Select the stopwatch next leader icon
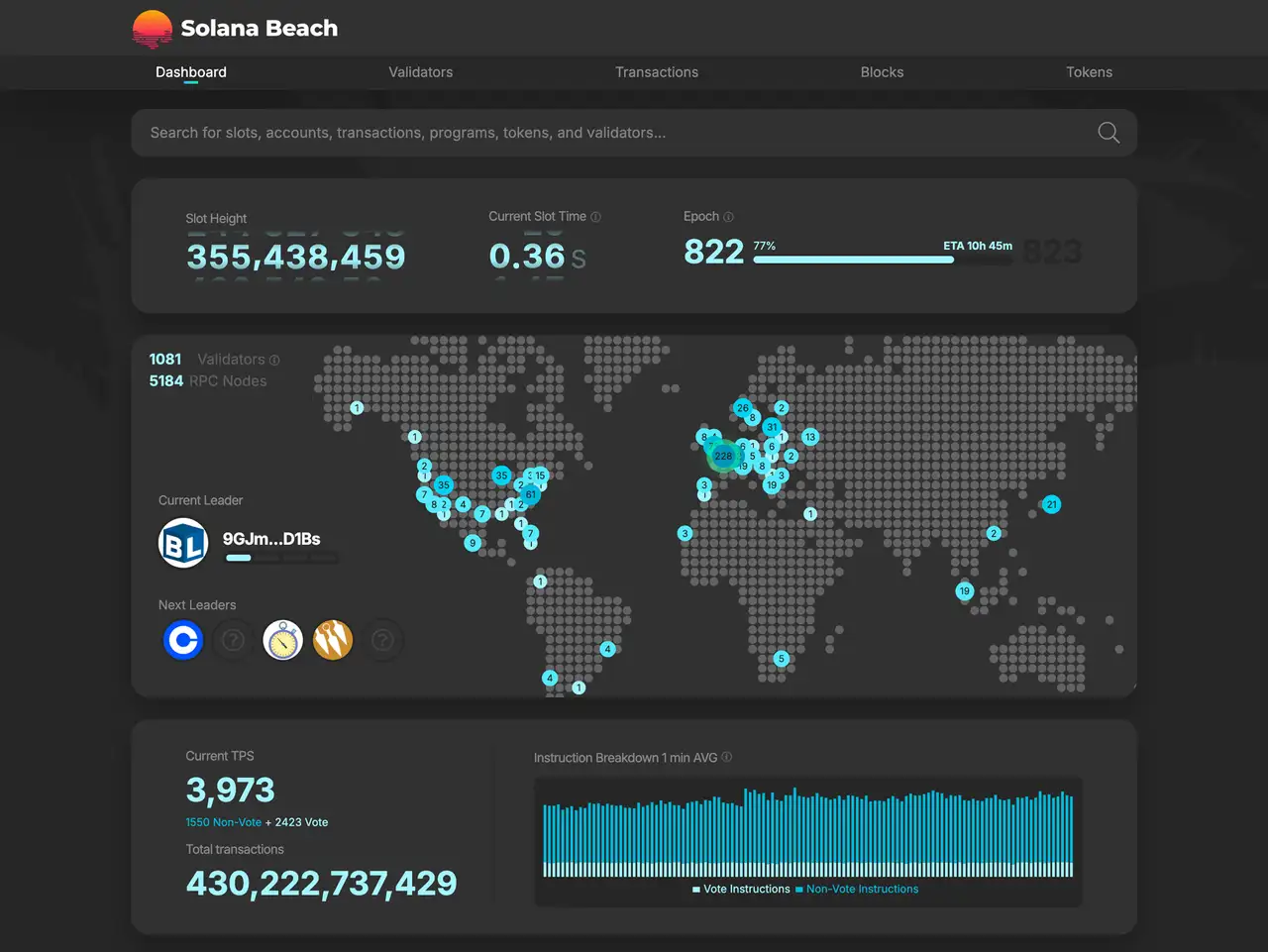The height and width of the screenshot is (952, 1268). point(282,641)
